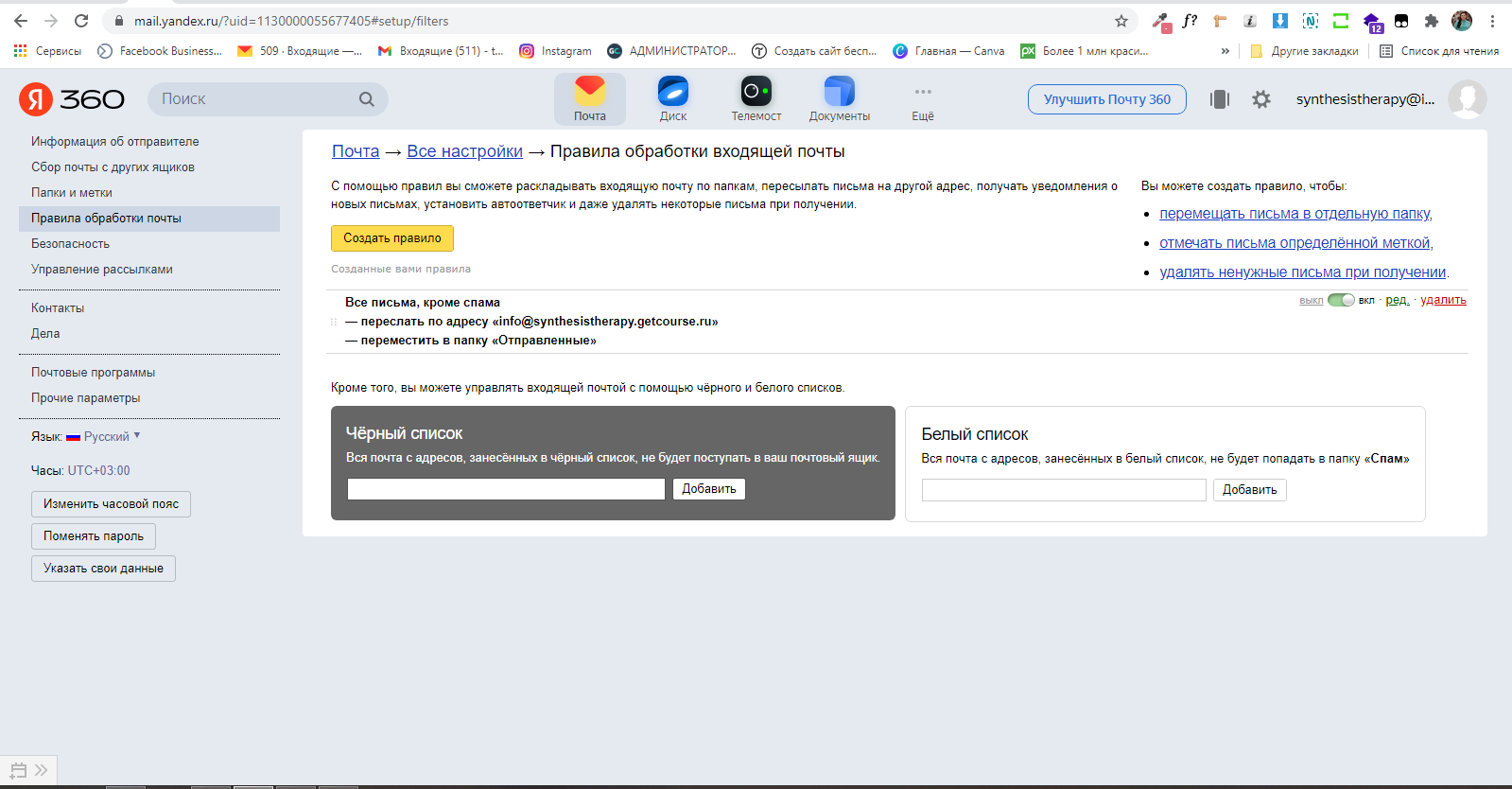
Task: Click the theme picker icon beside gear
Action: click(1220, 99)
